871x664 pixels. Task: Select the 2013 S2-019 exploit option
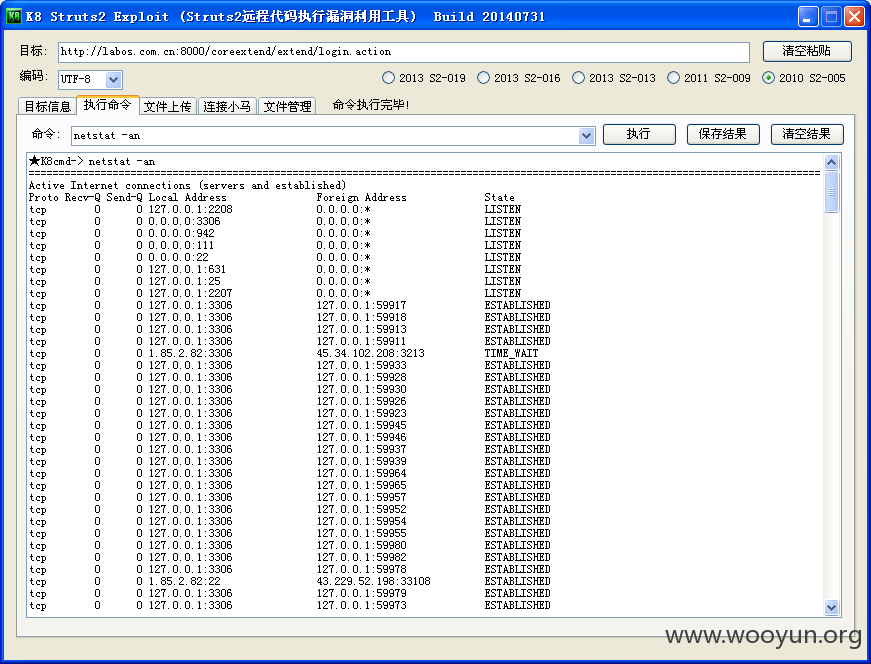coord(424,78)
